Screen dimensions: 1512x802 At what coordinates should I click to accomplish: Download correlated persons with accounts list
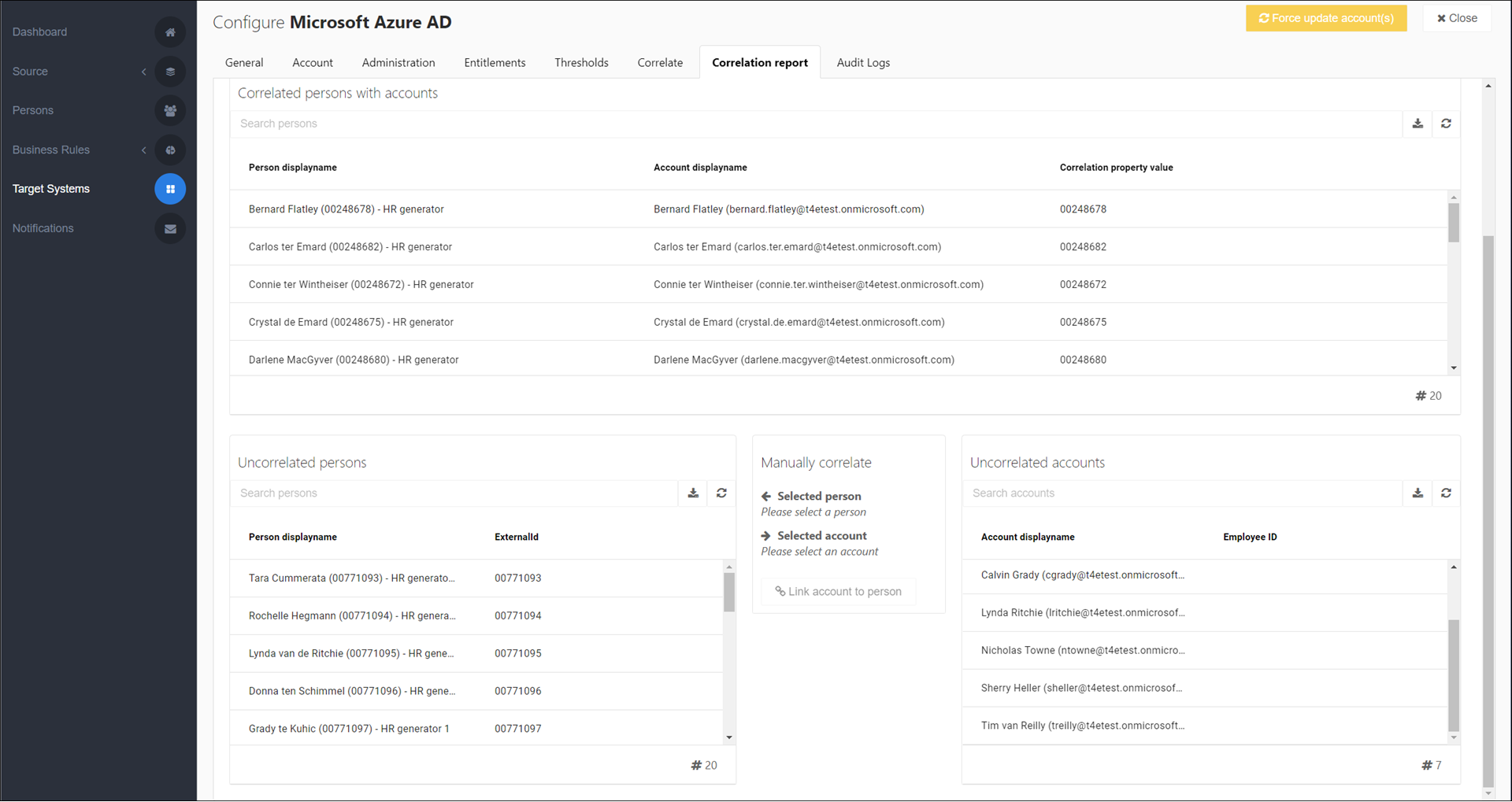1417,124
